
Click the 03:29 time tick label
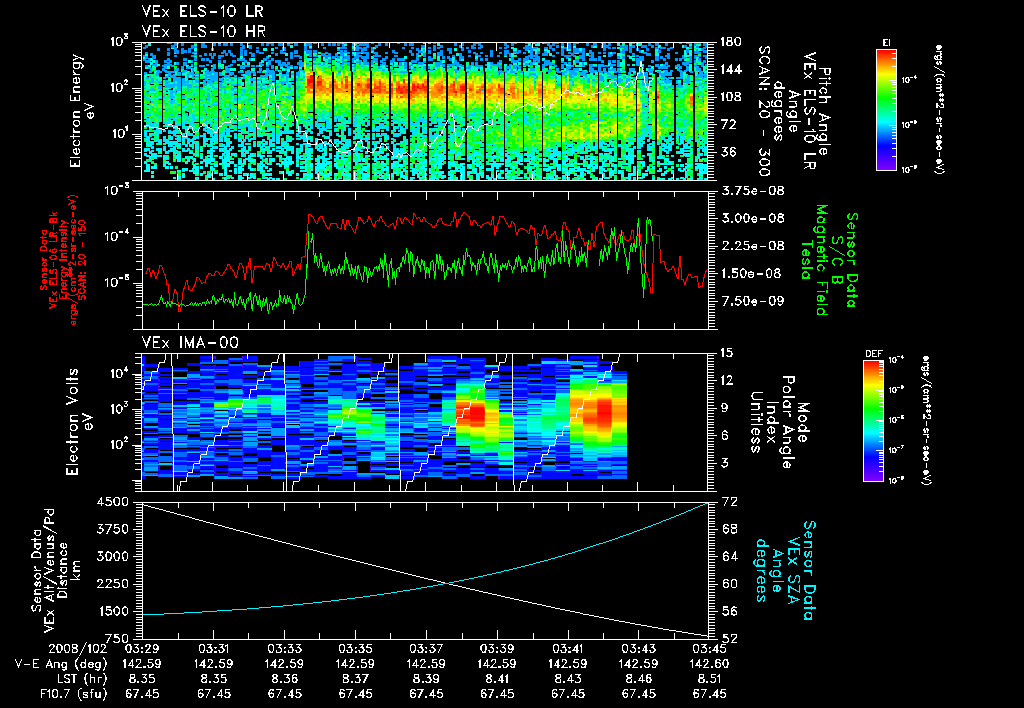[x=142, y=649]
